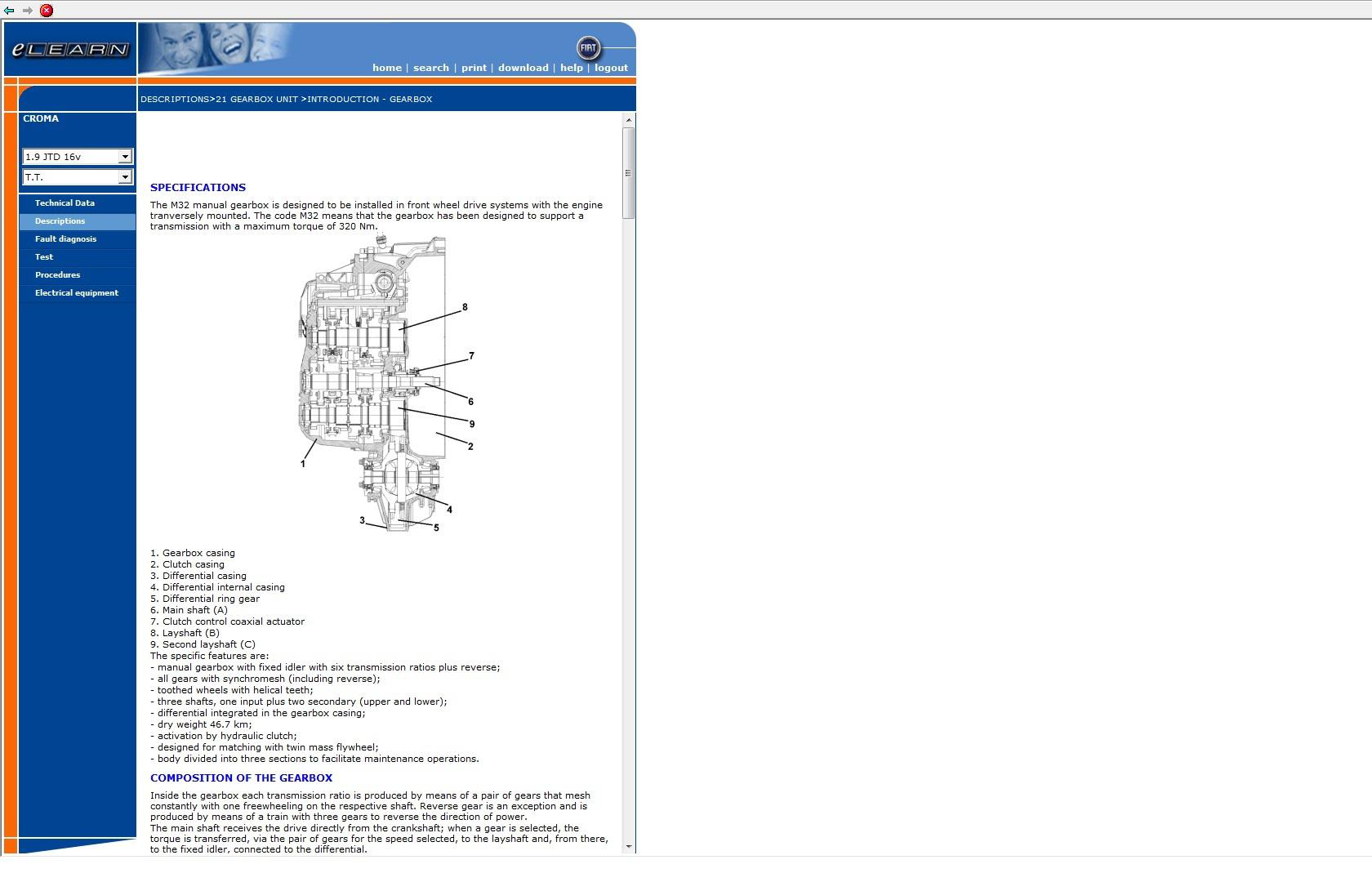Open the help link
The image size is (1372, 882).
click(x=572, y=68)
